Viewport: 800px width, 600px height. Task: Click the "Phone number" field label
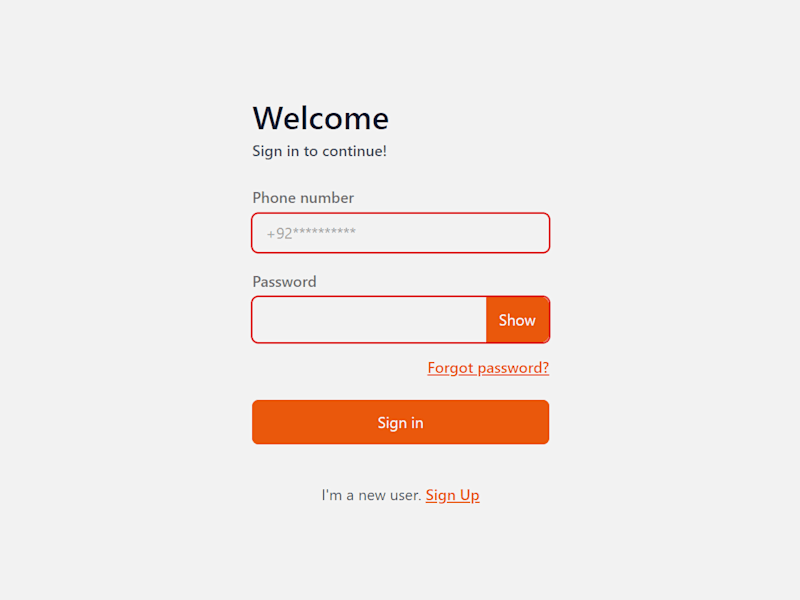pyautogui.click(x=303, y=198)
